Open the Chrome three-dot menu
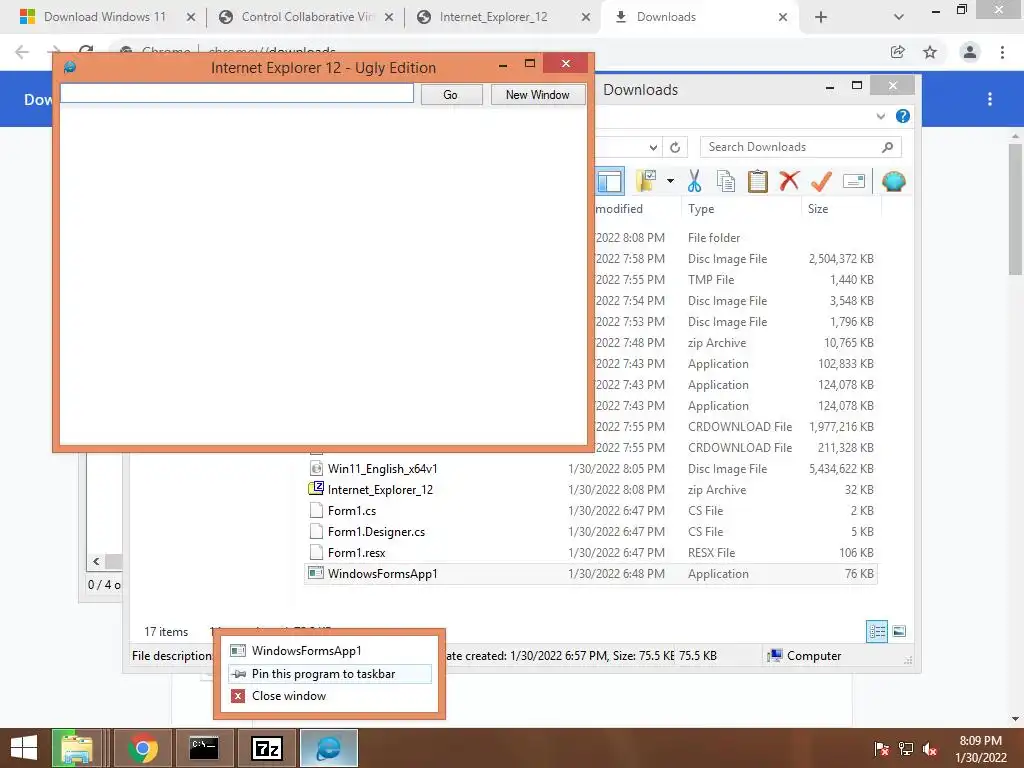Viewport: 1024px width, 768px height. coord(1002,52)
